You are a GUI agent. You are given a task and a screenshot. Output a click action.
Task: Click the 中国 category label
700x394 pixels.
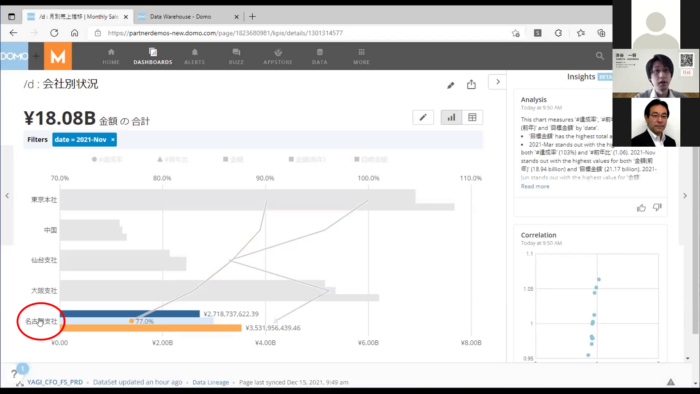click(50, 230)
